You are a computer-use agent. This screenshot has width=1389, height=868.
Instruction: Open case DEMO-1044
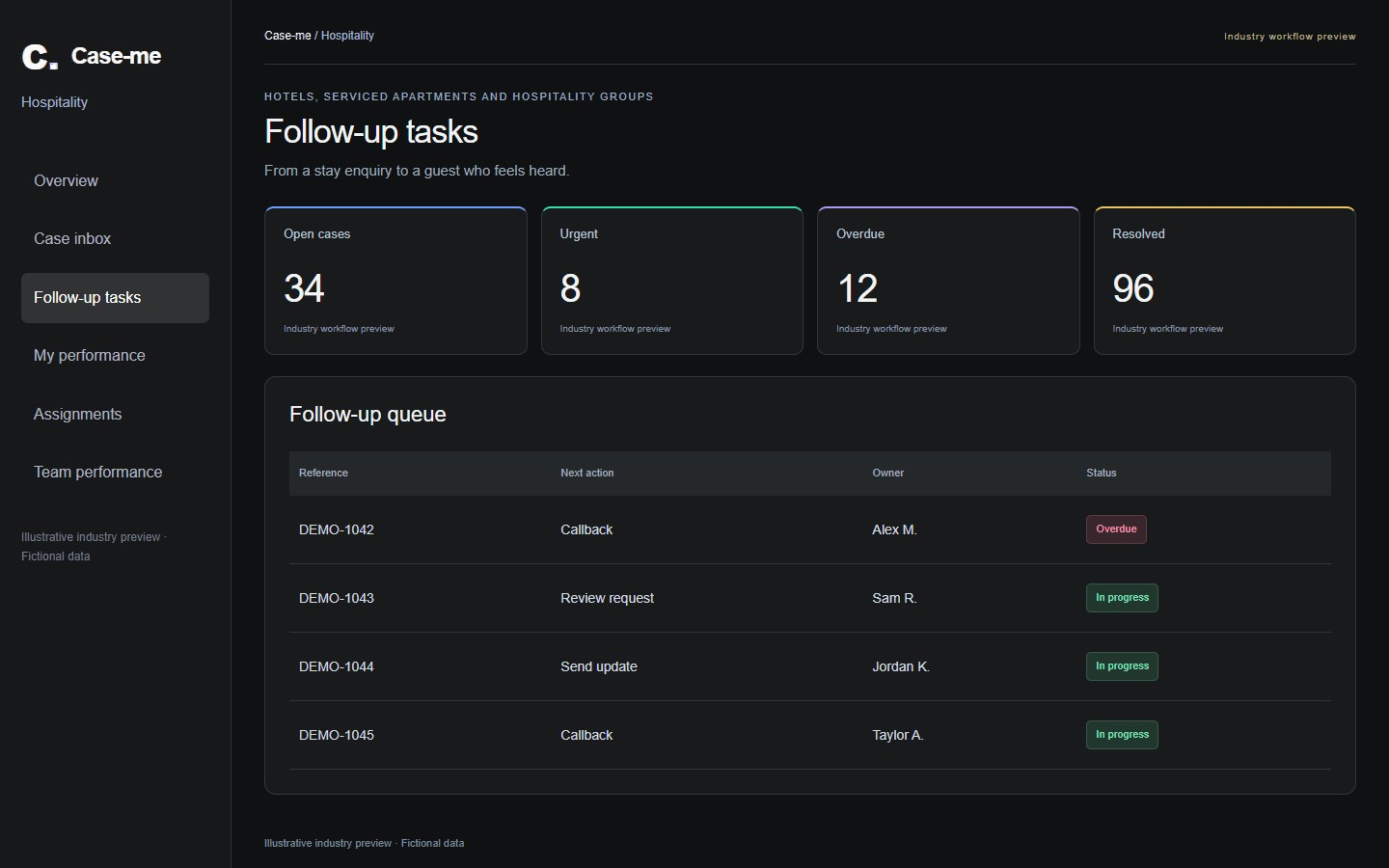[337, 667]
